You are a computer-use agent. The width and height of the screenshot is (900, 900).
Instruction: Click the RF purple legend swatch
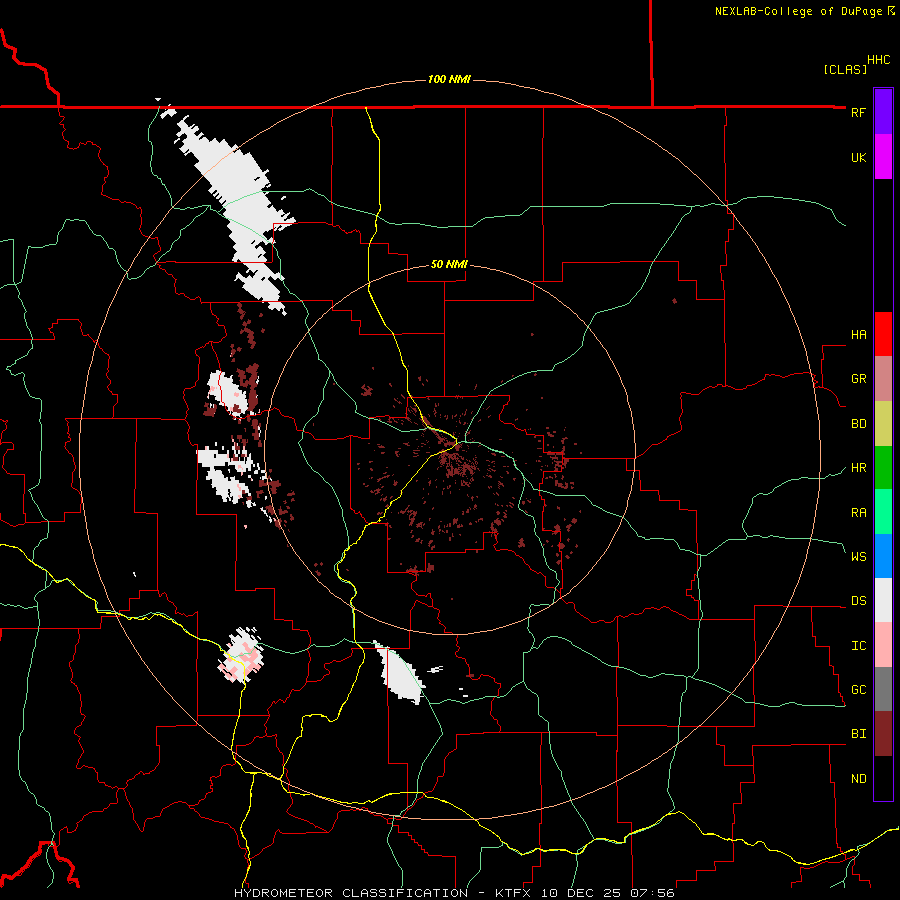[x=883, y=112]
